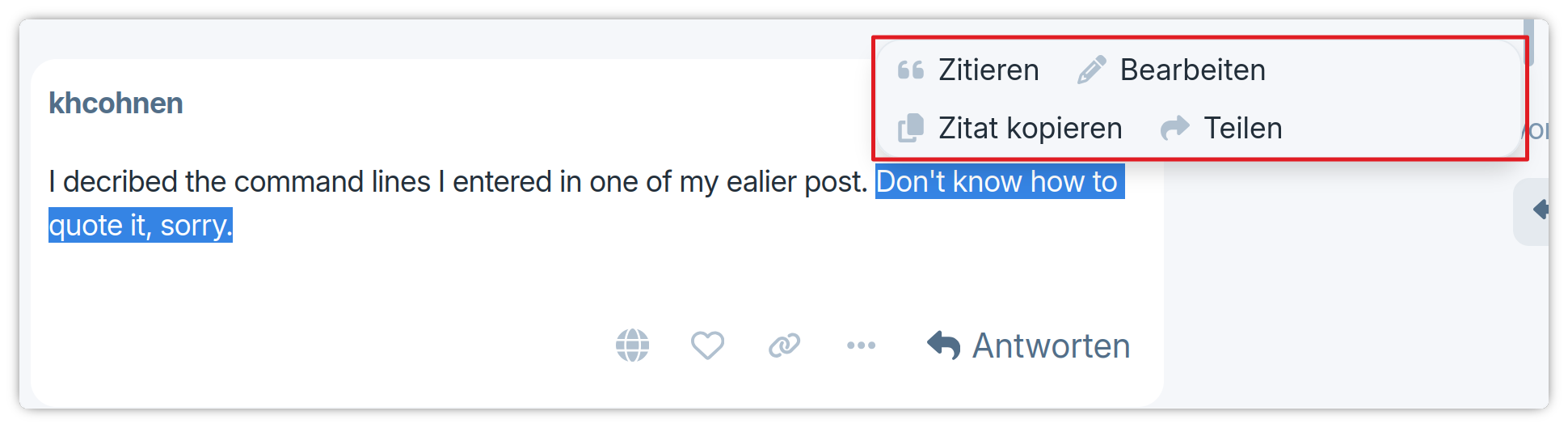The image size is (1568, 428).
Task: Click the partially visible arrow button at right edge
Action: click(x=1536, y=210)
